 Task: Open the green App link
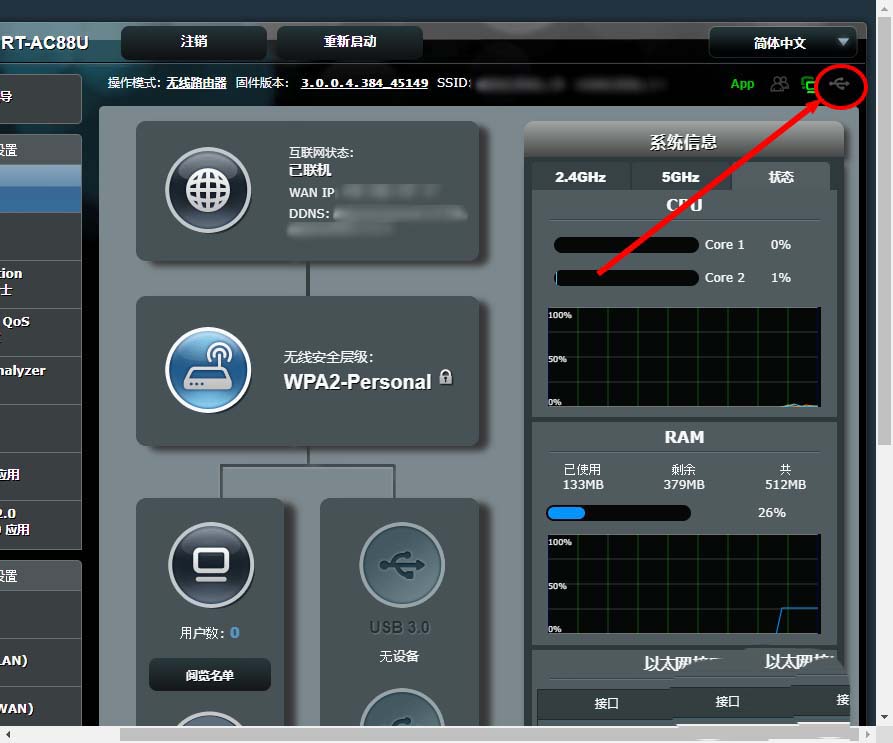tap(742, 84)
